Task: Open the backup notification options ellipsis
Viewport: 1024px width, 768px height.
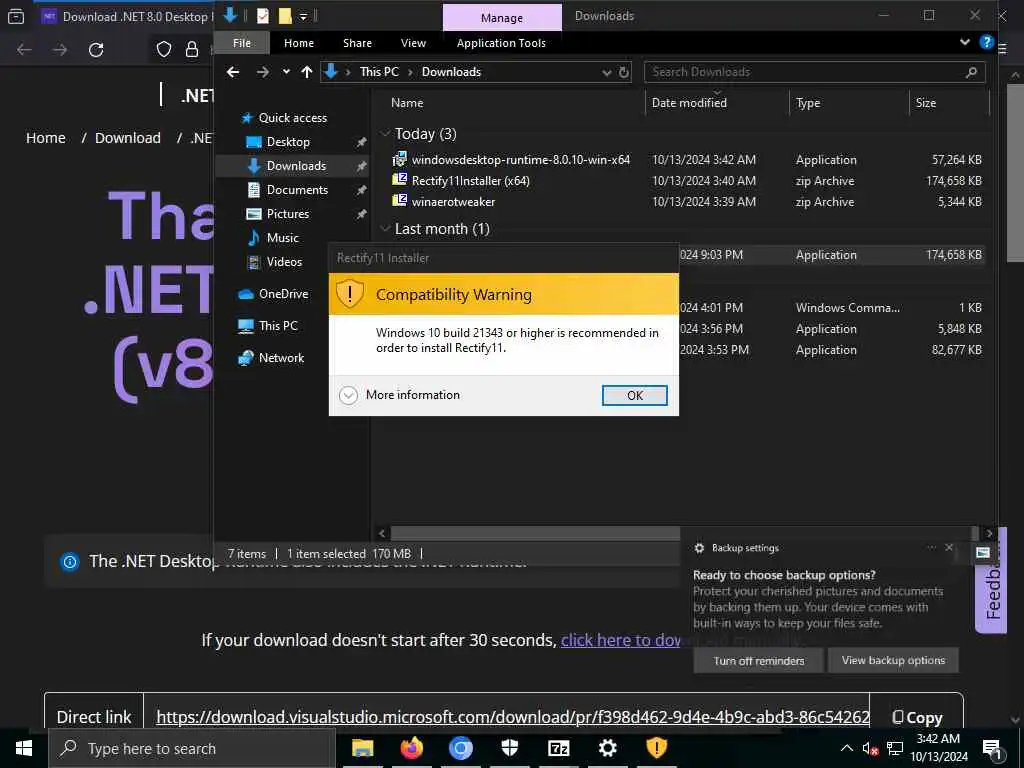Action: click(931, 547)
